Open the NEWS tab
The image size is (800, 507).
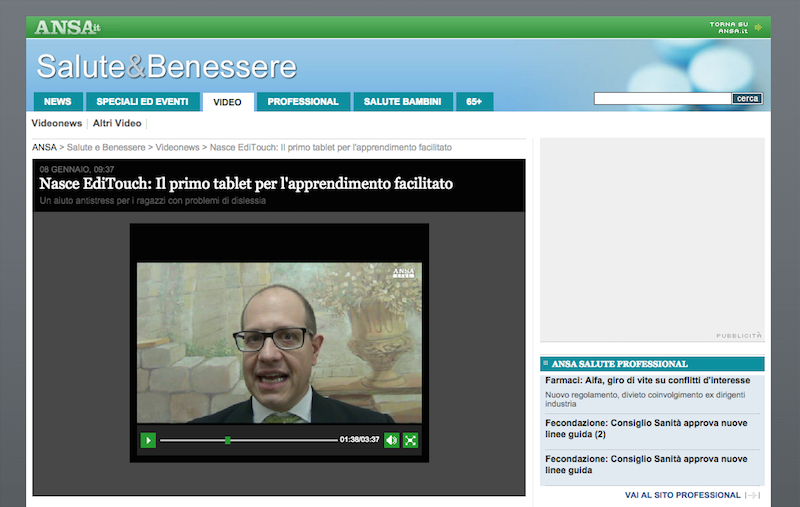58,102
